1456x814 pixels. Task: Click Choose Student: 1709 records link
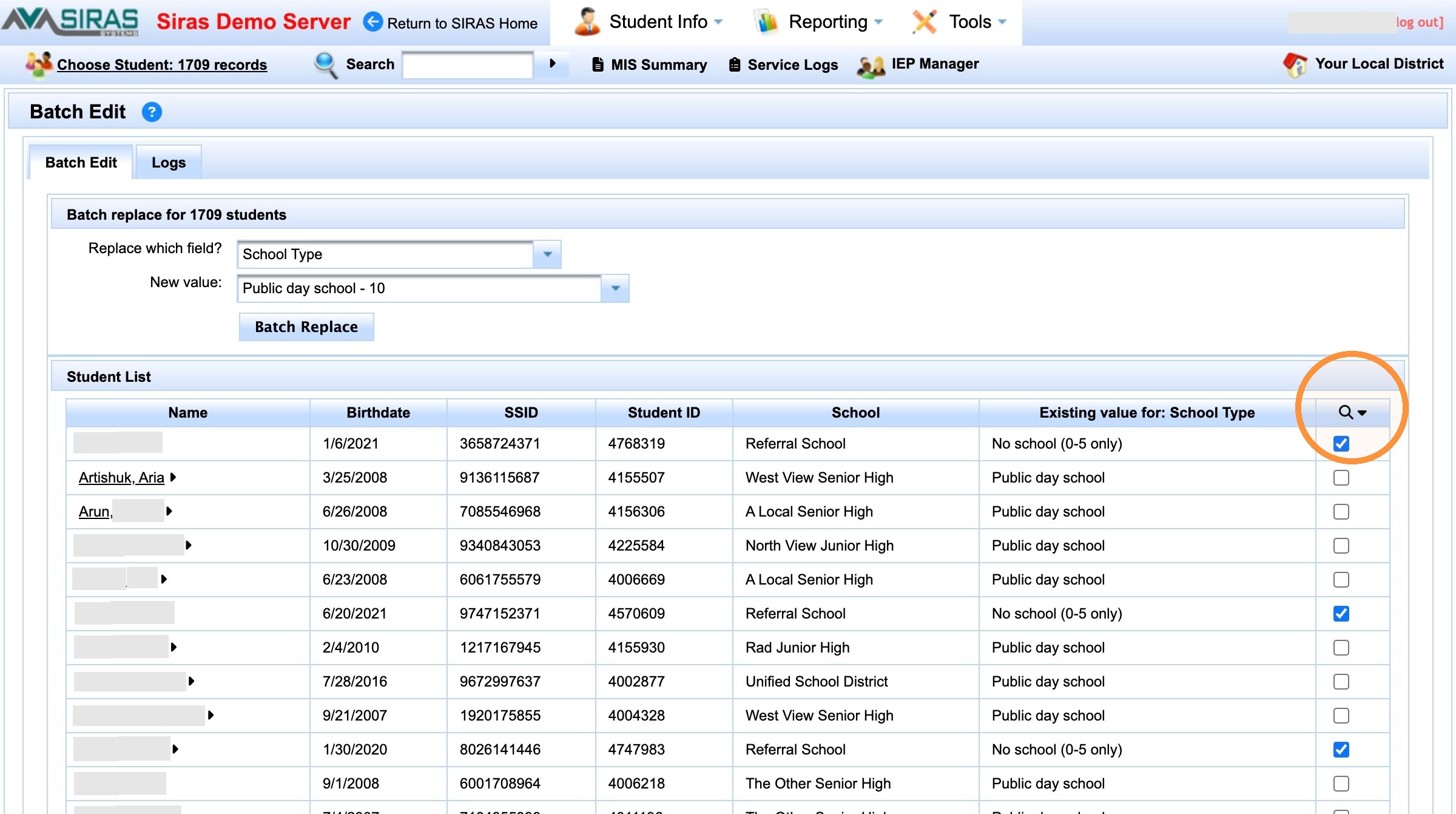click(x=162, y=64)
